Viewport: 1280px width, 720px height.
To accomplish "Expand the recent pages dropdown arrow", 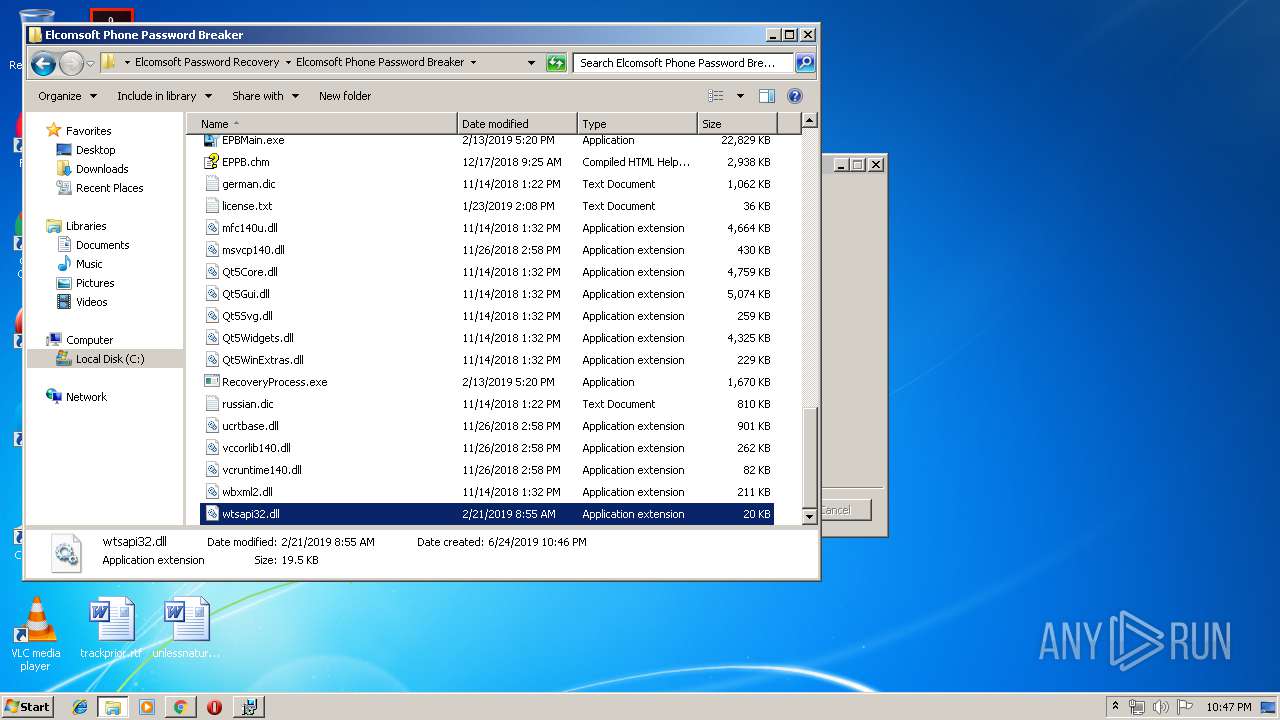I will (90, 64).
